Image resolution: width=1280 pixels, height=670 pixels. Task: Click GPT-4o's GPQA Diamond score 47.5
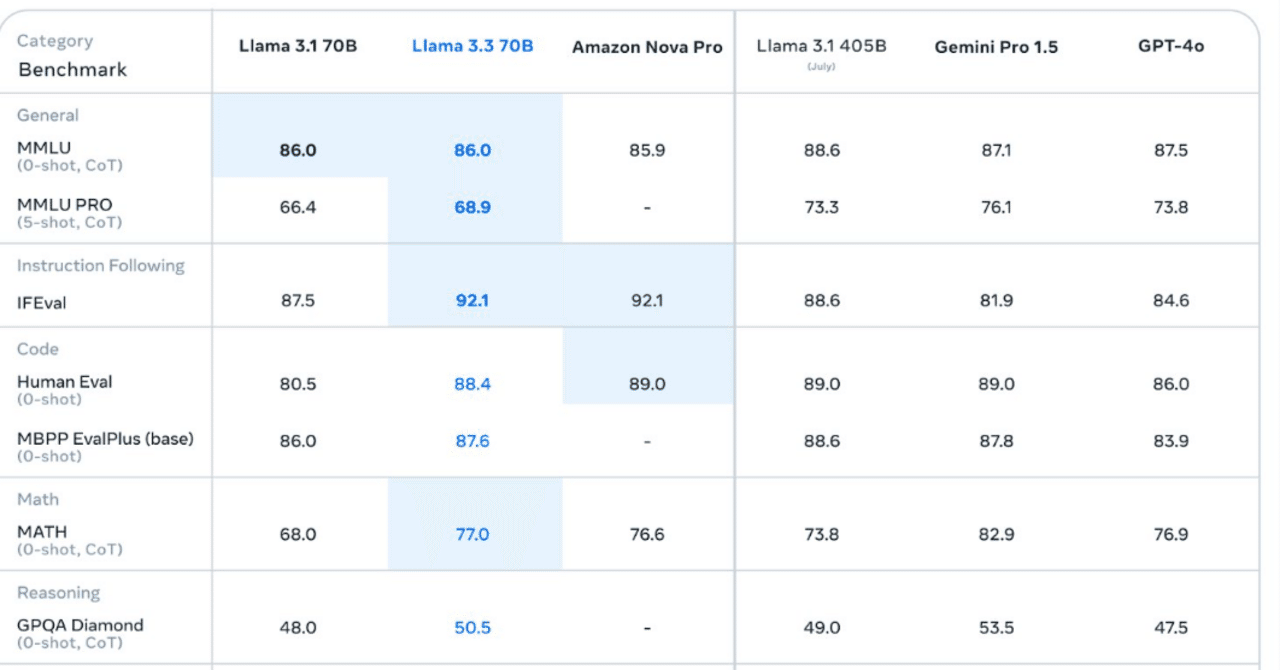(x=1171, y=628)
